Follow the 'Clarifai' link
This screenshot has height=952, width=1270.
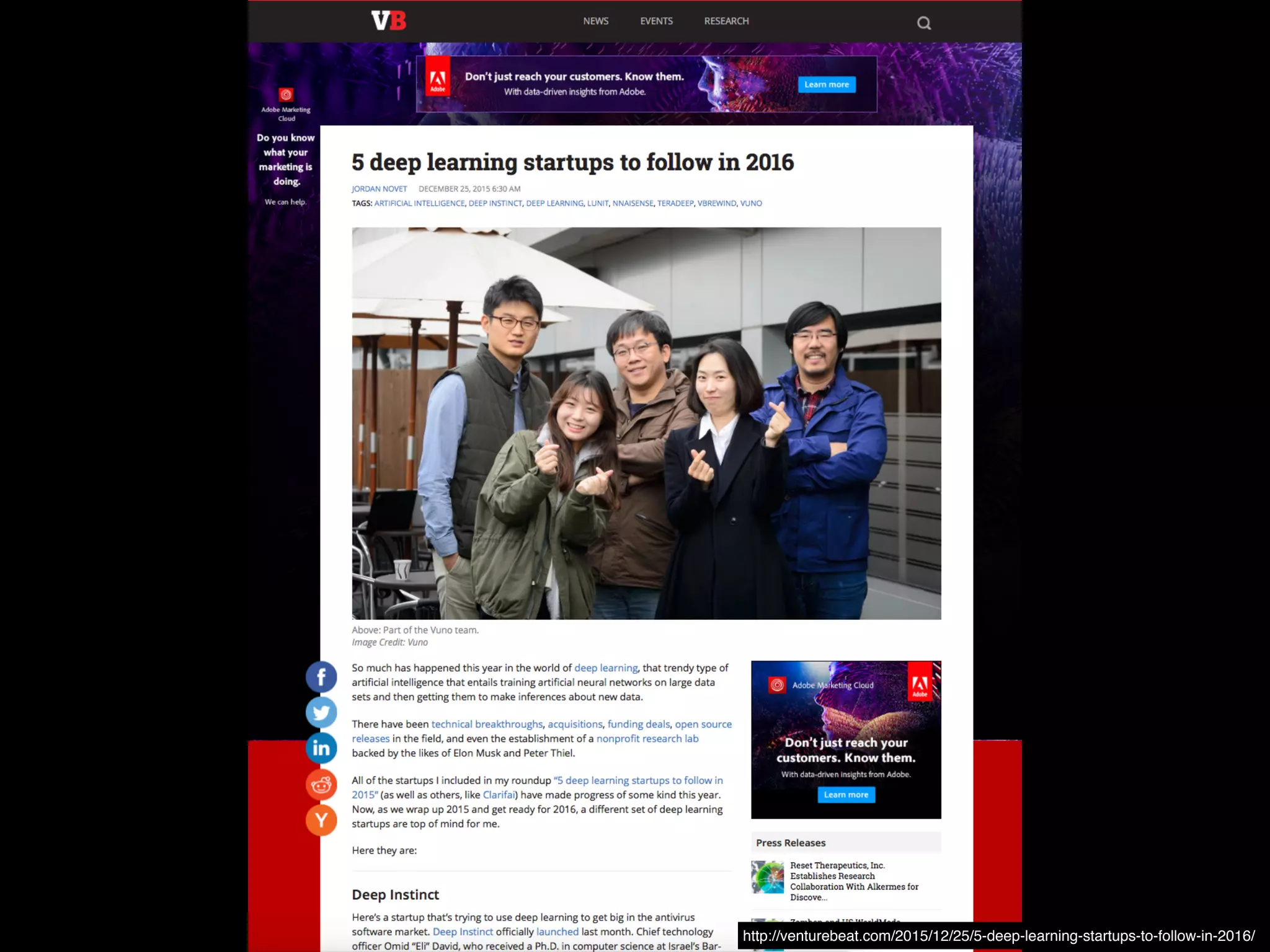click(x=499, y=795)
